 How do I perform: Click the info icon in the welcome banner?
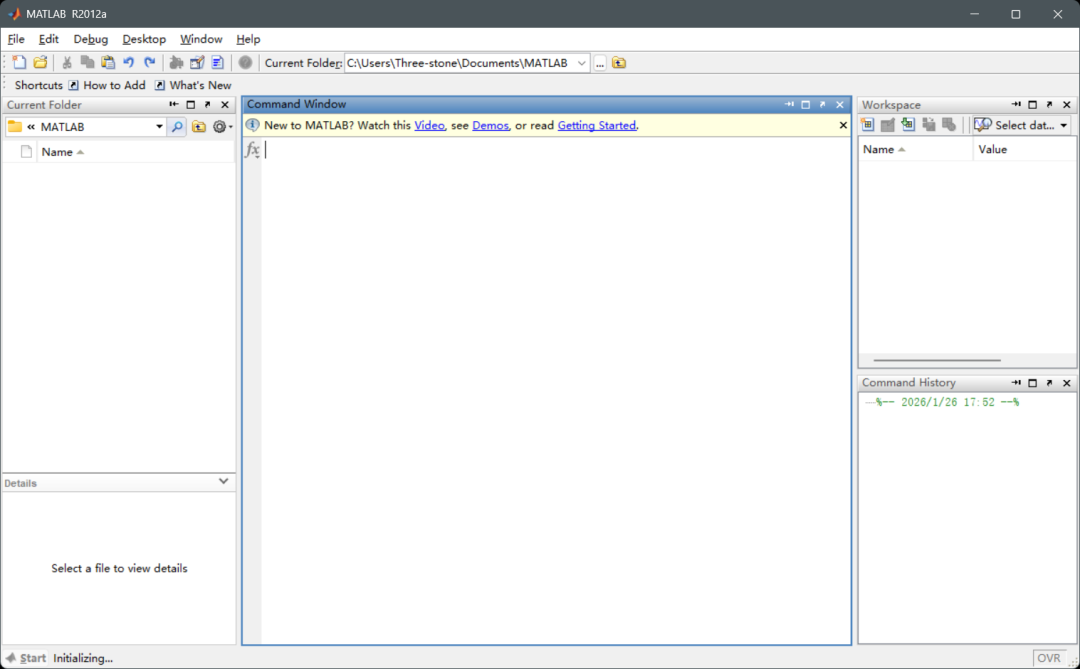253,125
